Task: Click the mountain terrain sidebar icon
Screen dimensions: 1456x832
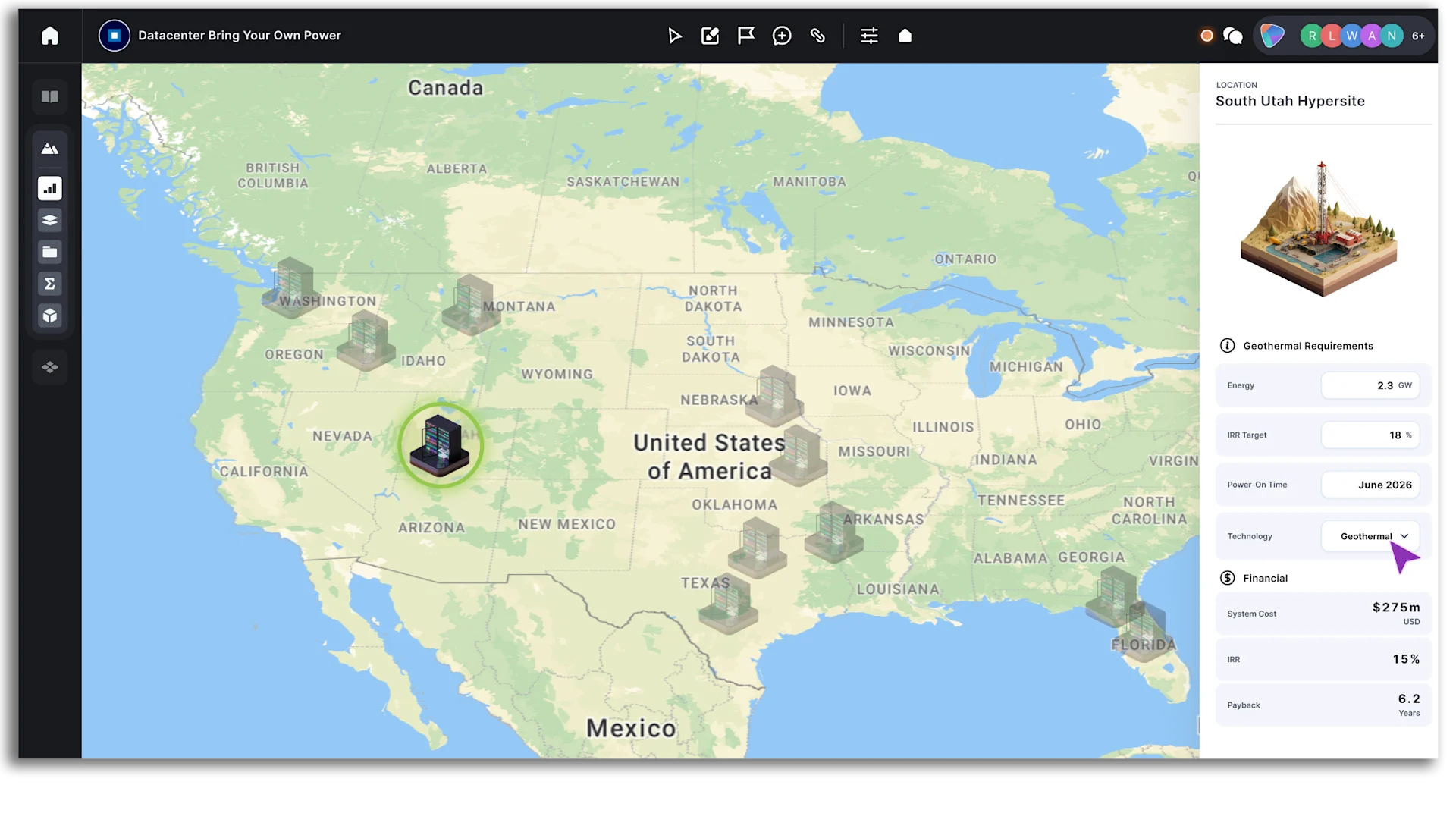Action: 50,149
